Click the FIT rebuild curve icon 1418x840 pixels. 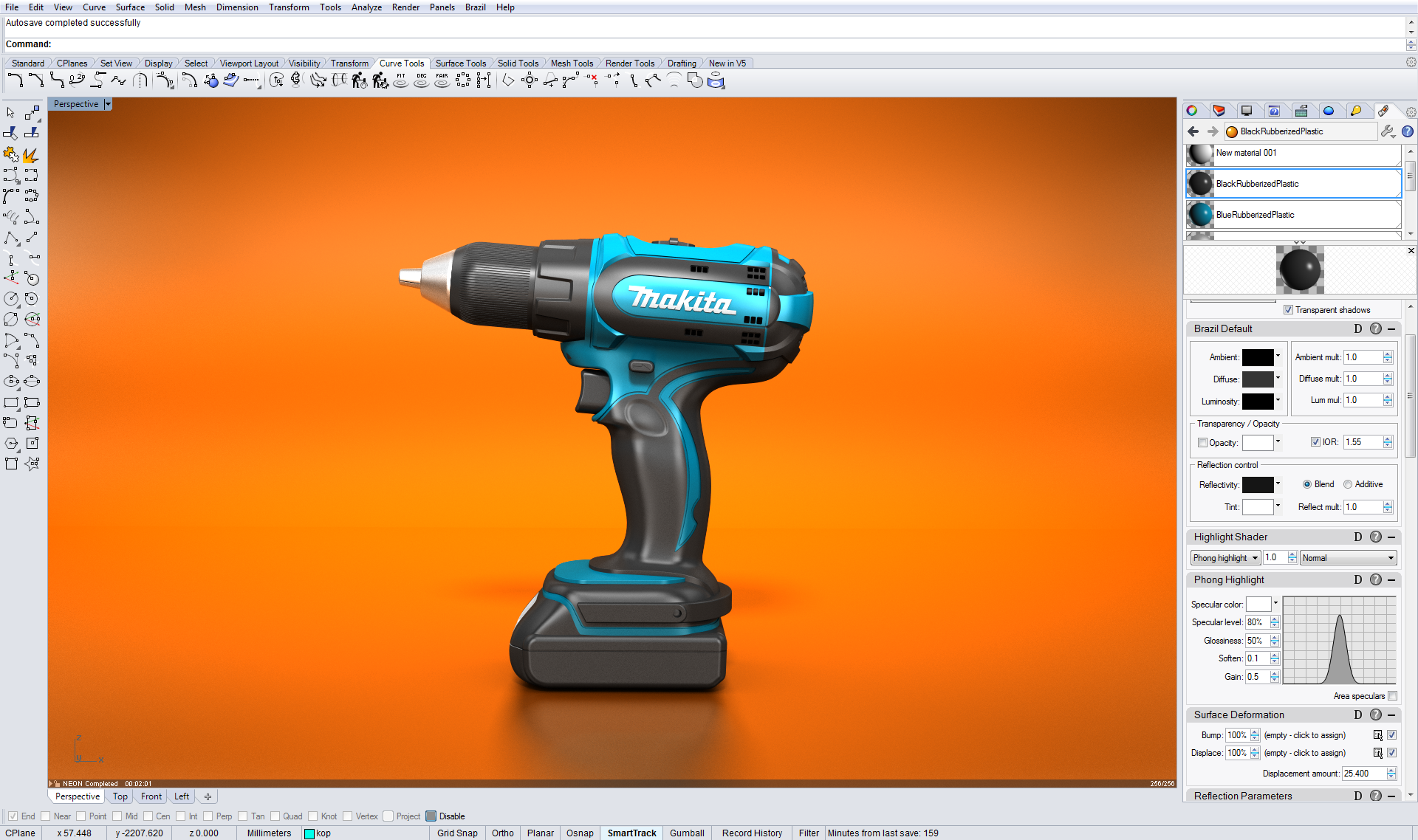pyautogui.click(x=400, y=80)
